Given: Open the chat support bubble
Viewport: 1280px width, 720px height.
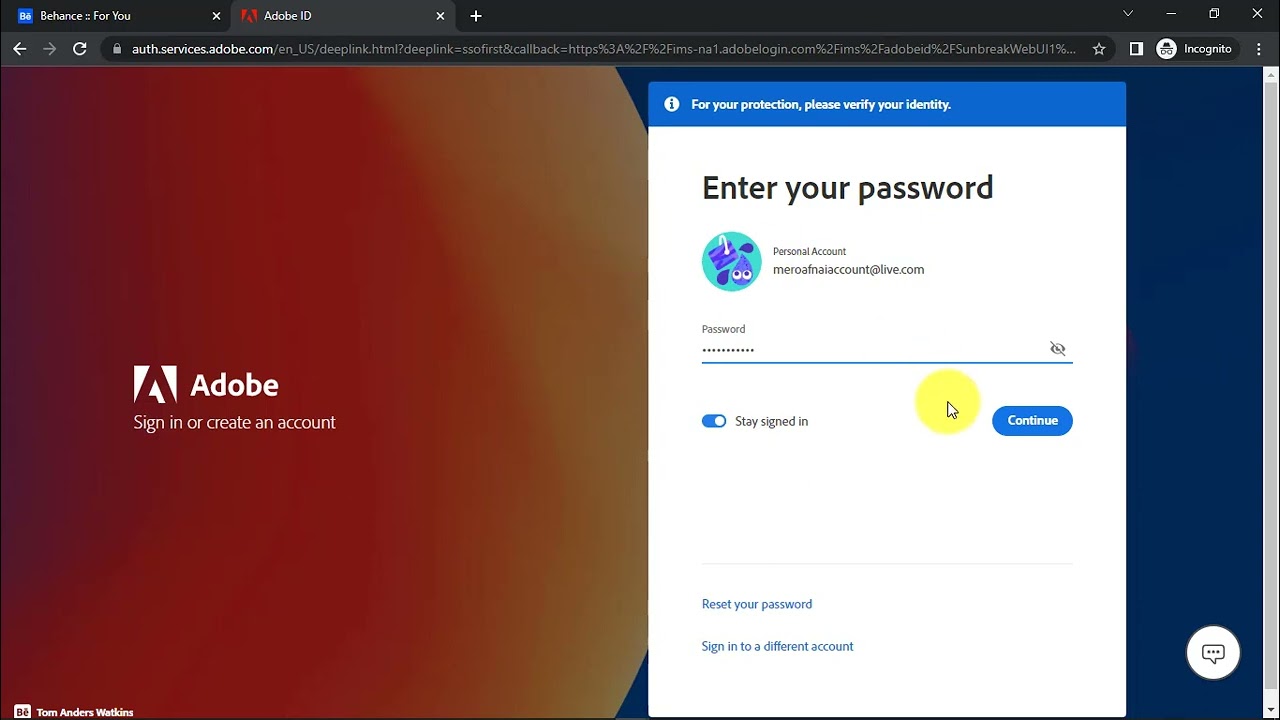Looking at the screenshot, I should tap(1213, 654).
